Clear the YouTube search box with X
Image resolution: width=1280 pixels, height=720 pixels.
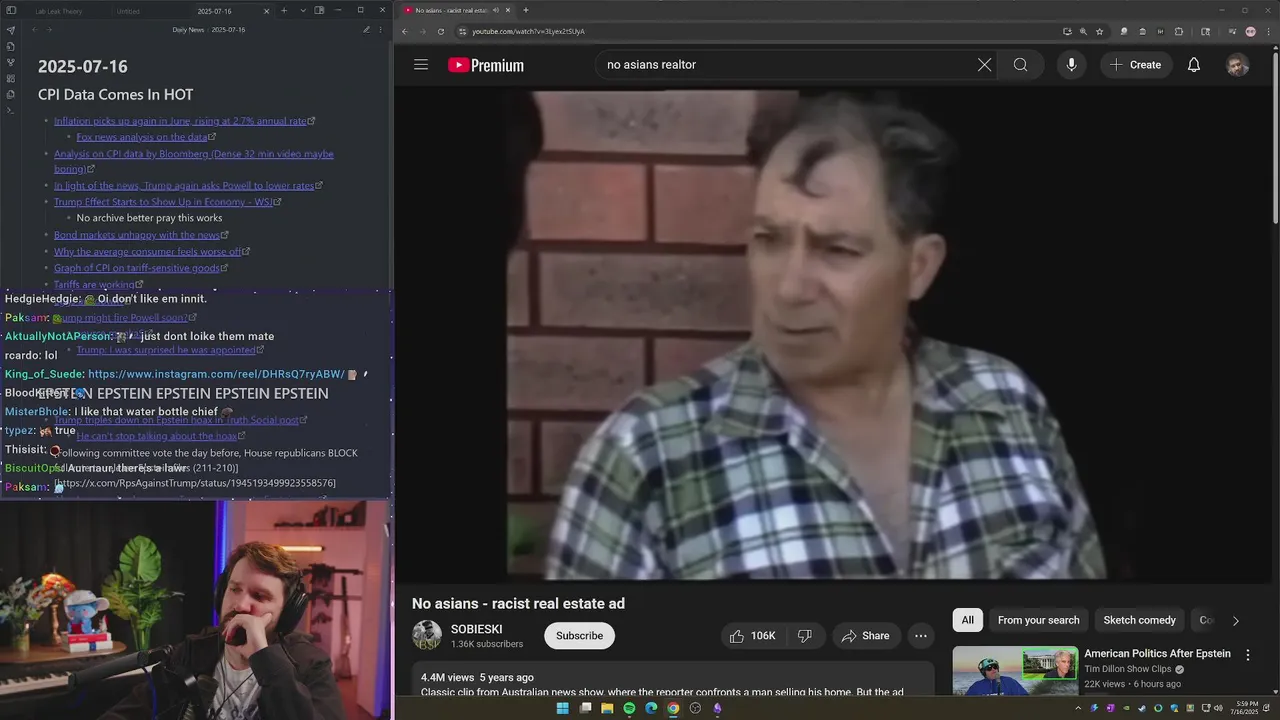pos(984,65)
